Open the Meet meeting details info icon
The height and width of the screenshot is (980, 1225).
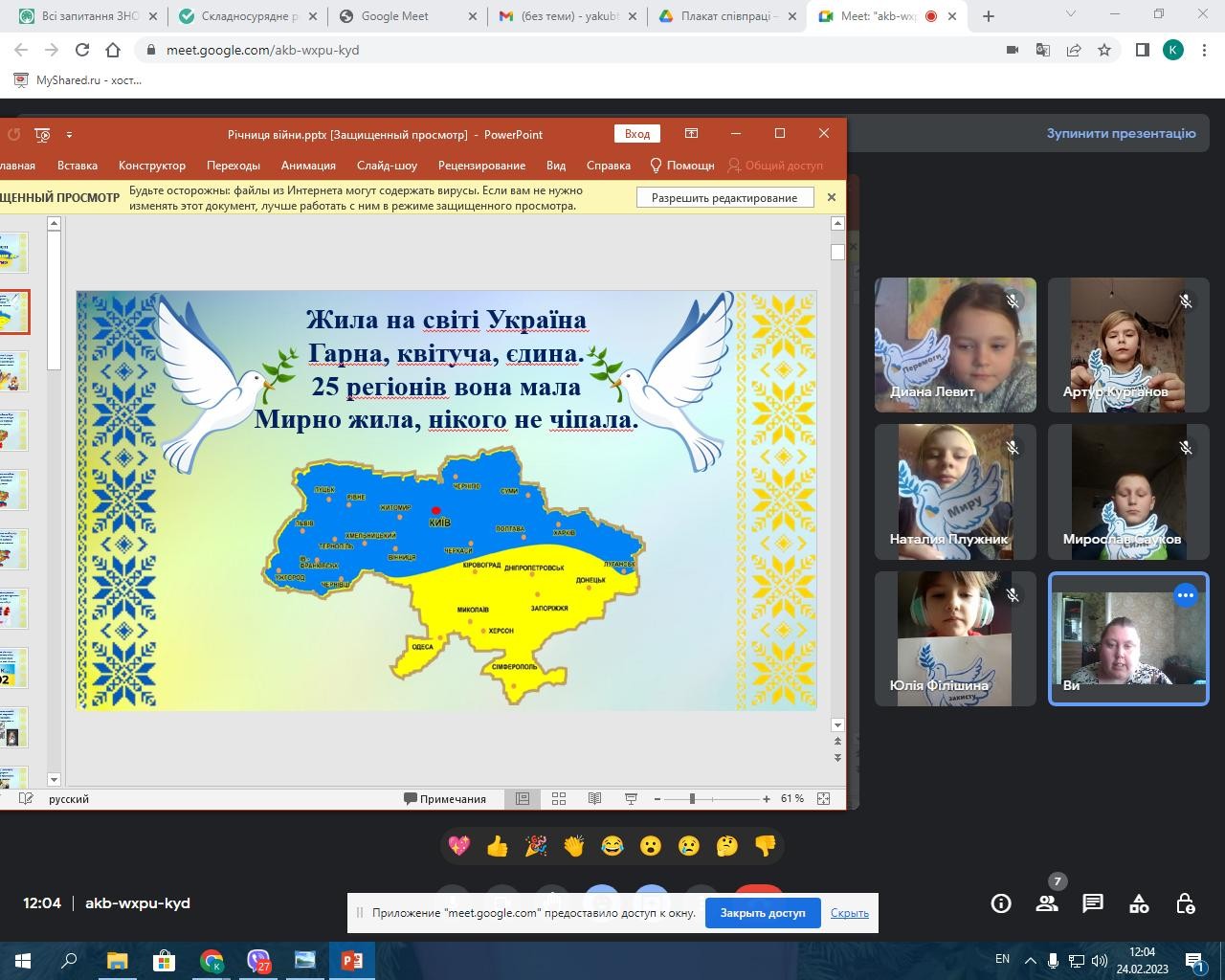click(1001, 903)
